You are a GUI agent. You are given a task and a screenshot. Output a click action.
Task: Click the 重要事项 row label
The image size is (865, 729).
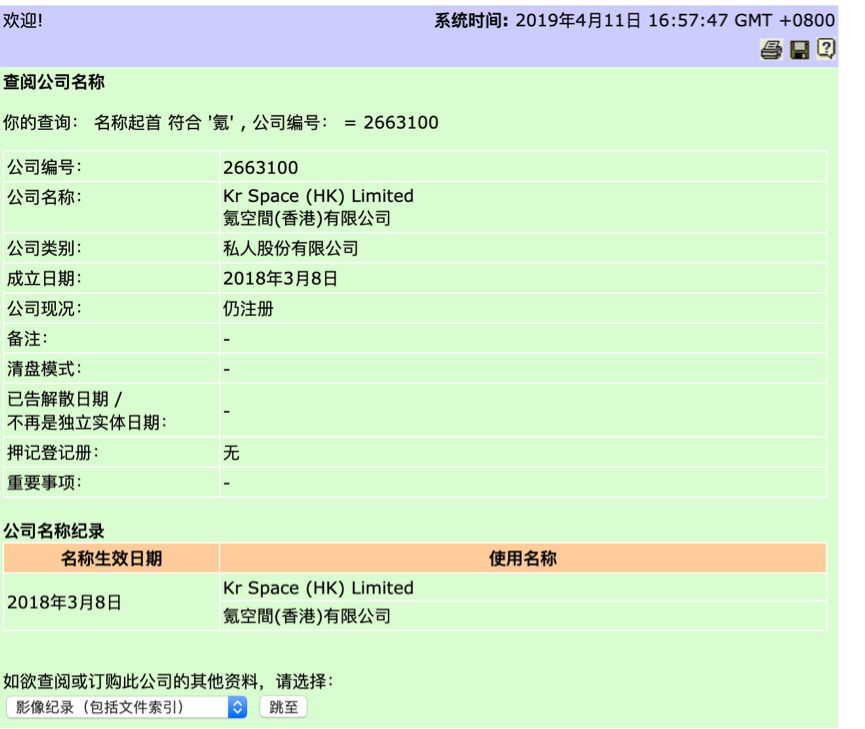[44, 483]
